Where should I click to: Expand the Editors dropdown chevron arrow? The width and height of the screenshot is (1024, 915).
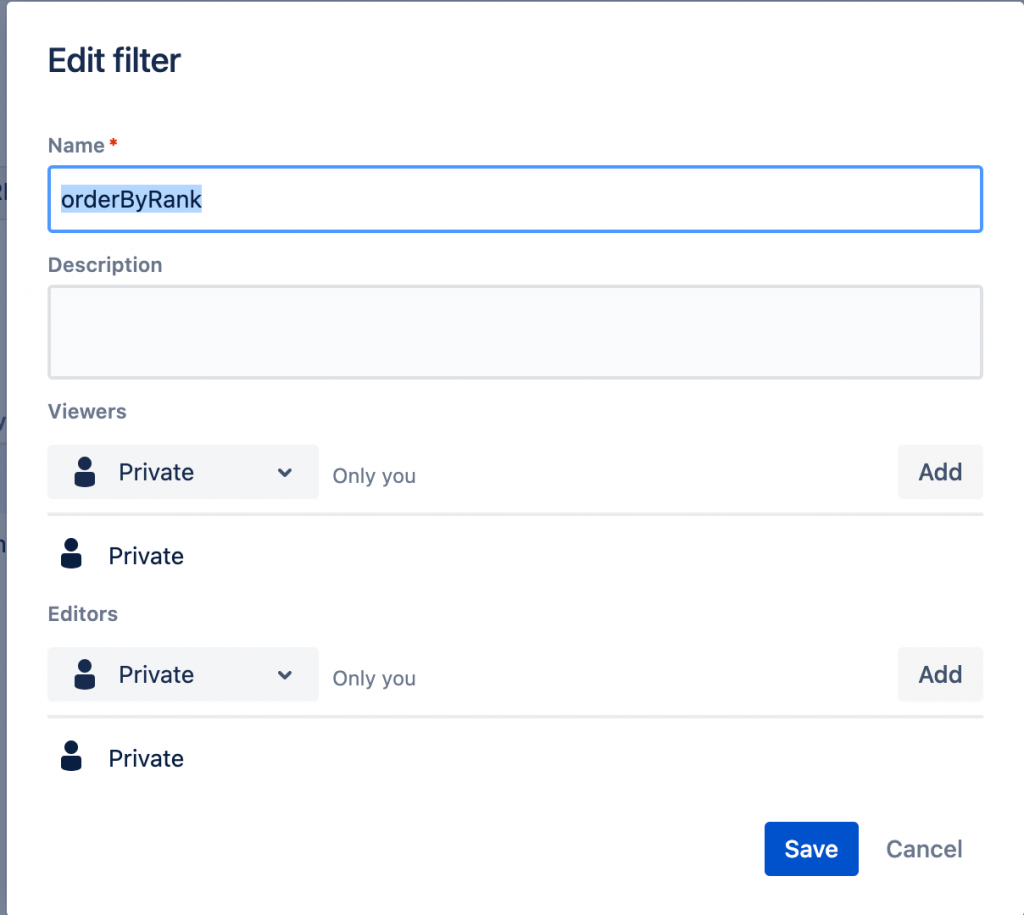tap(285, 675)
